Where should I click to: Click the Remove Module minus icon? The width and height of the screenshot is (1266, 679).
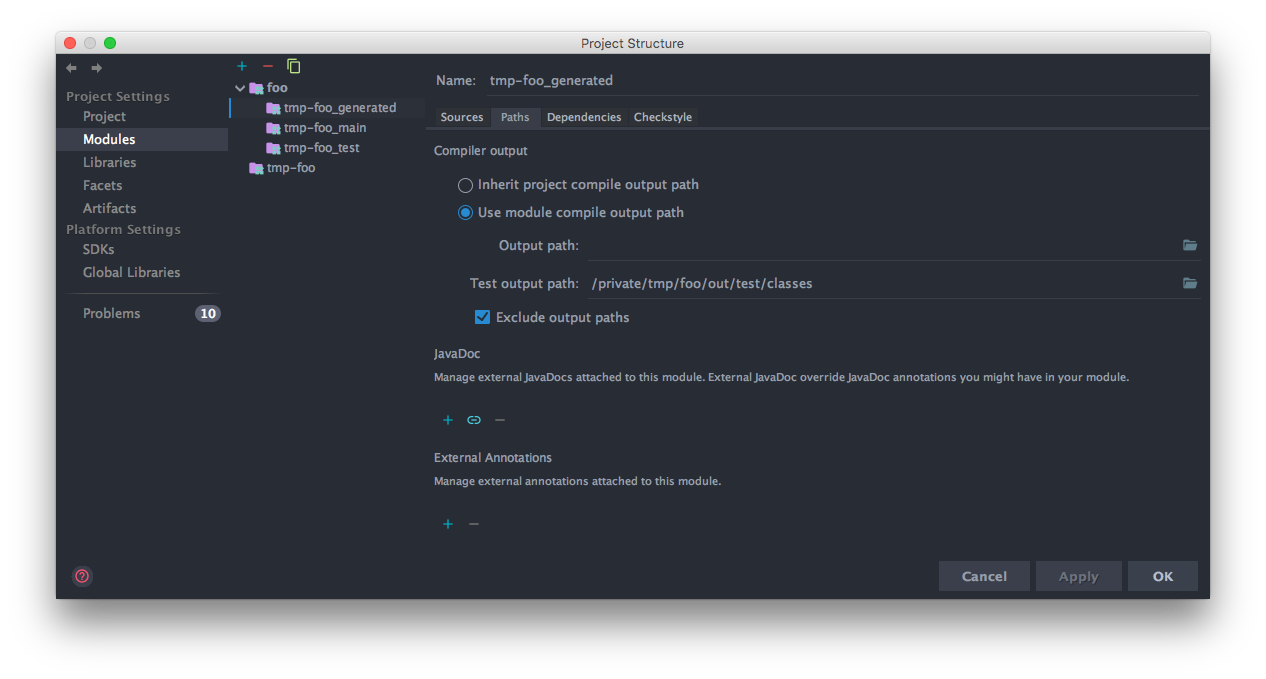click(x=267, y=66)
